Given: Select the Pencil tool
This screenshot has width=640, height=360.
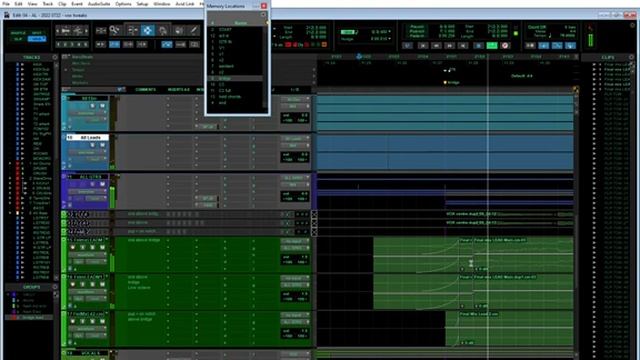Looking at the screenshot, I should (x=194, y=30).
